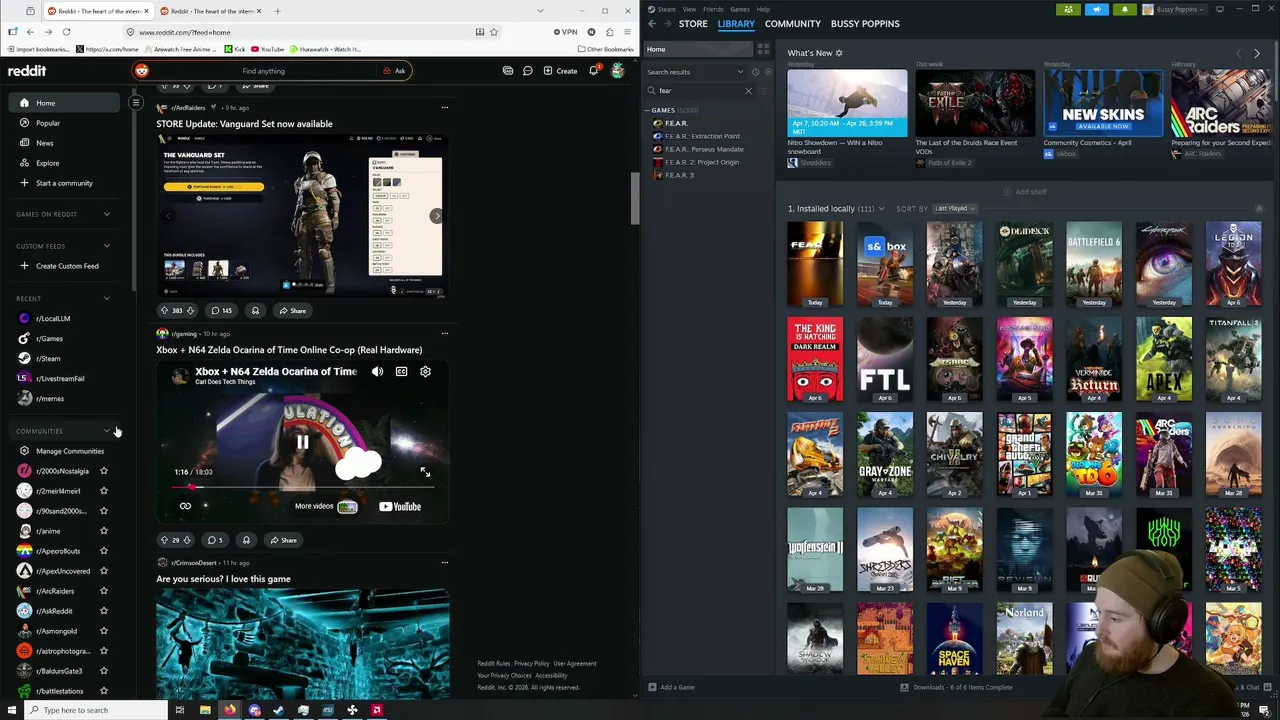The image size is (1280, 720).
Task: Toggle VPN in the browser address bar
Action: [x=566, y=32]
